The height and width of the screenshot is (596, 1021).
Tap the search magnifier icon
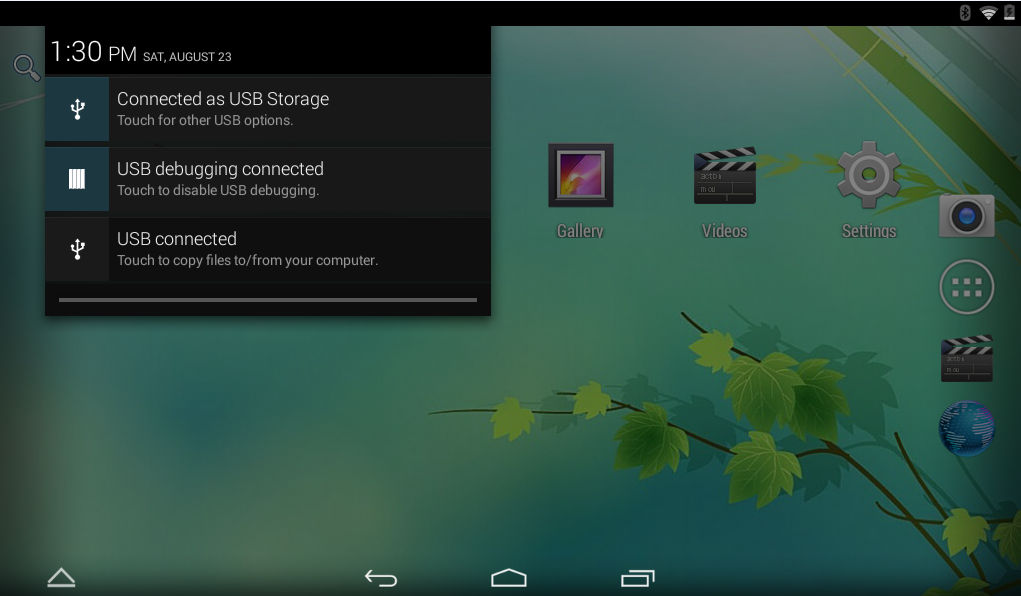(x=27, y=68)
